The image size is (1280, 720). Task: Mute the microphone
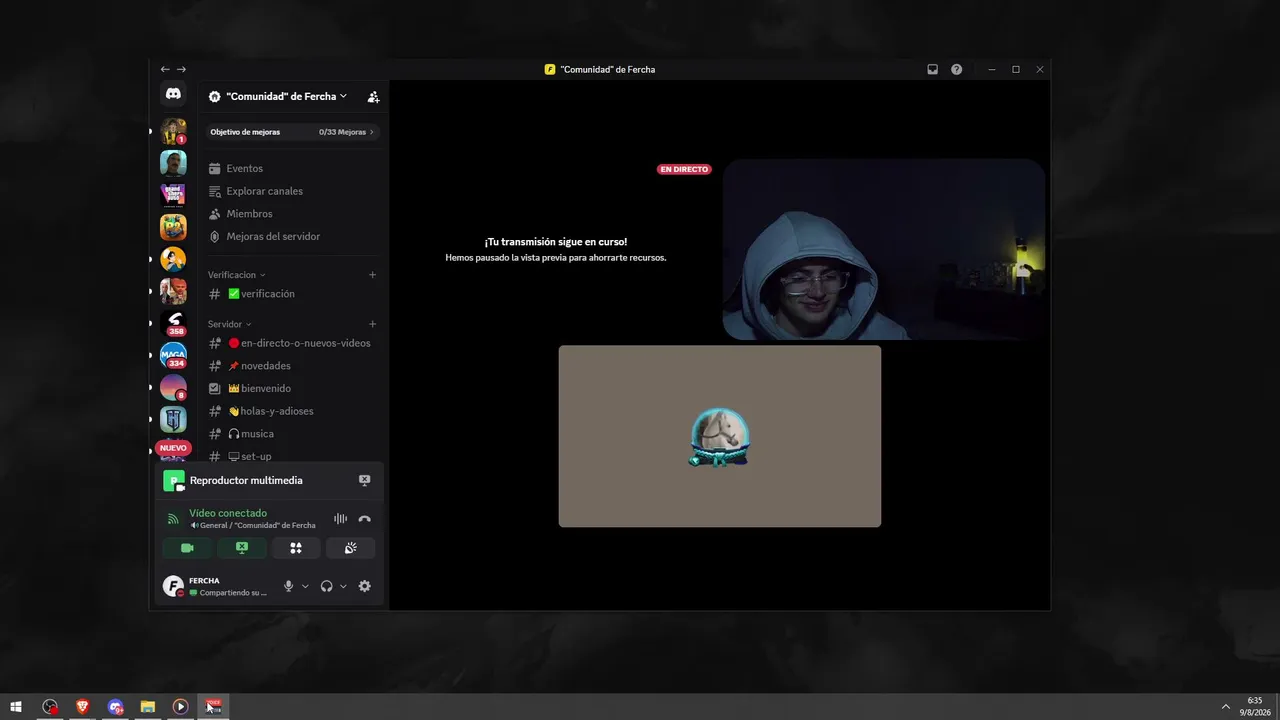click(289, 586)
